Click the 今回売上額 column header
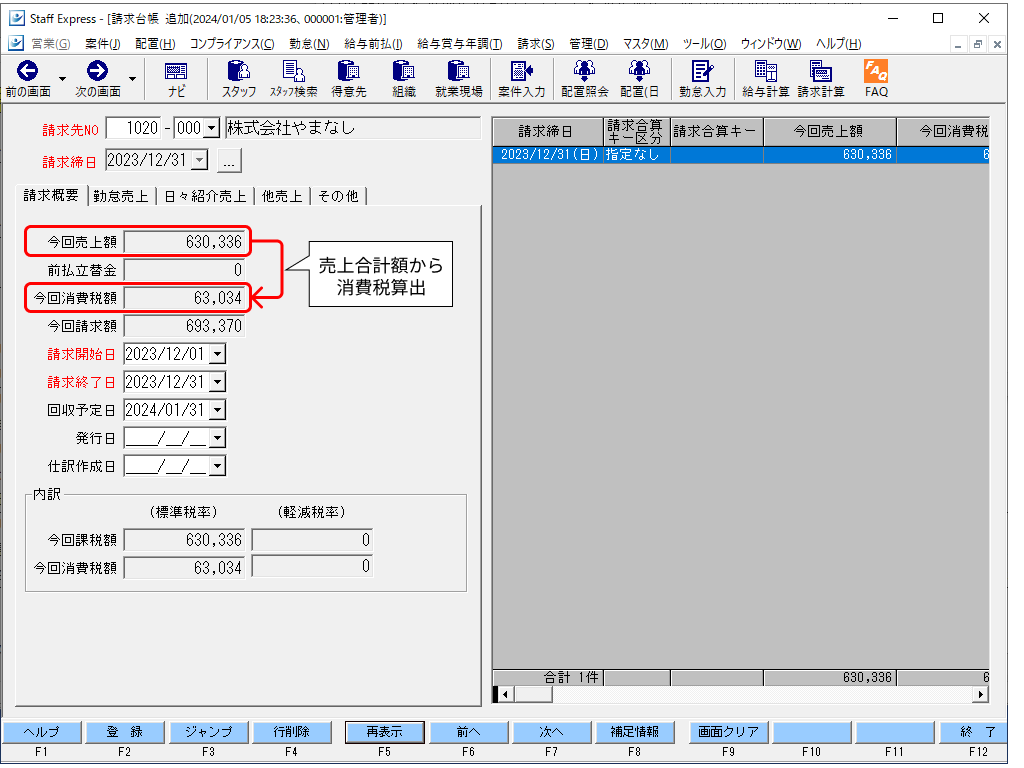The height and width of the screenshot is (768, 1024). pos(829,131)
